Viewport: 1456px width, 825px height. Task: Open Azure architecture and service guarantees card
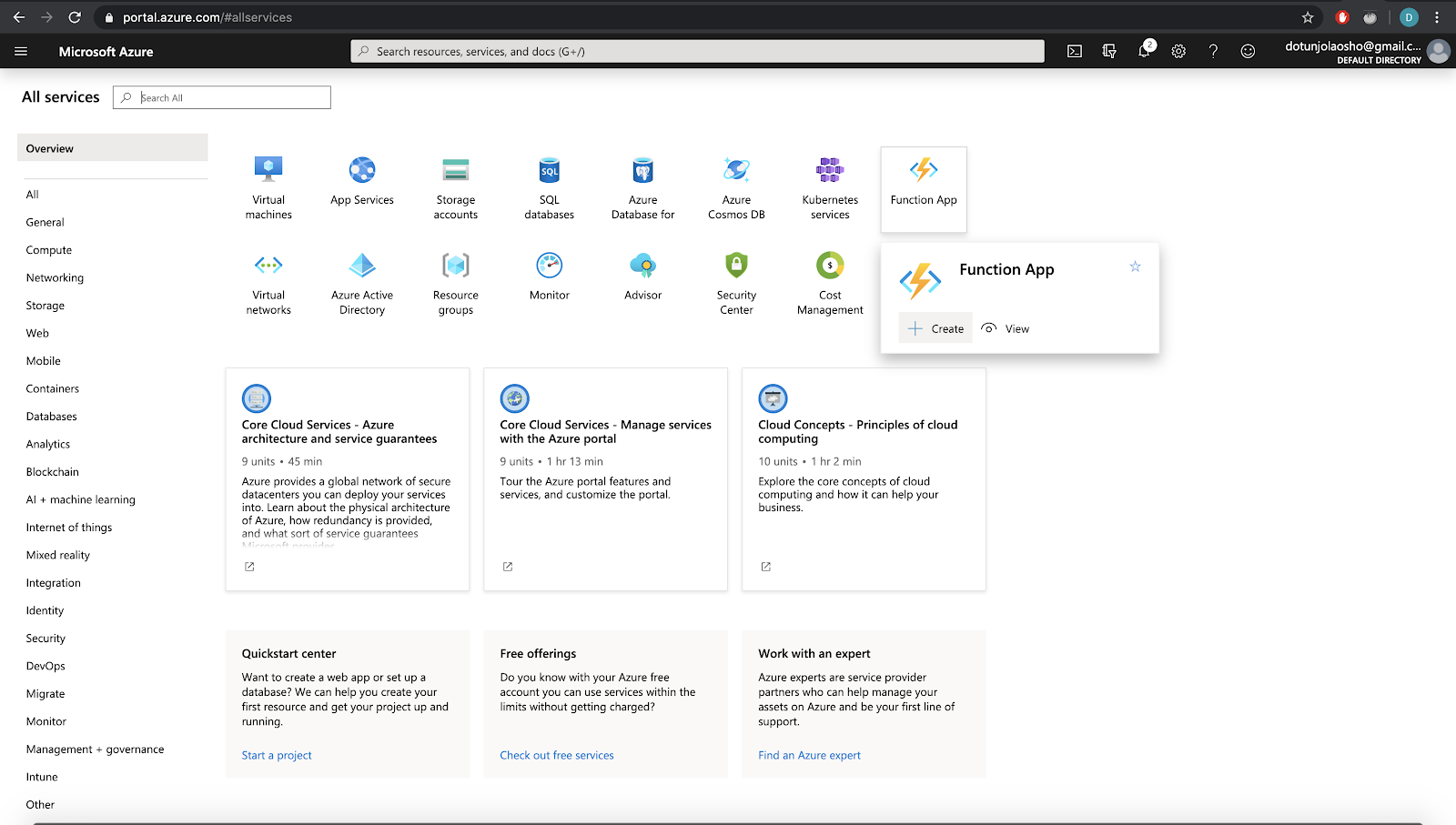click(348, 479)
